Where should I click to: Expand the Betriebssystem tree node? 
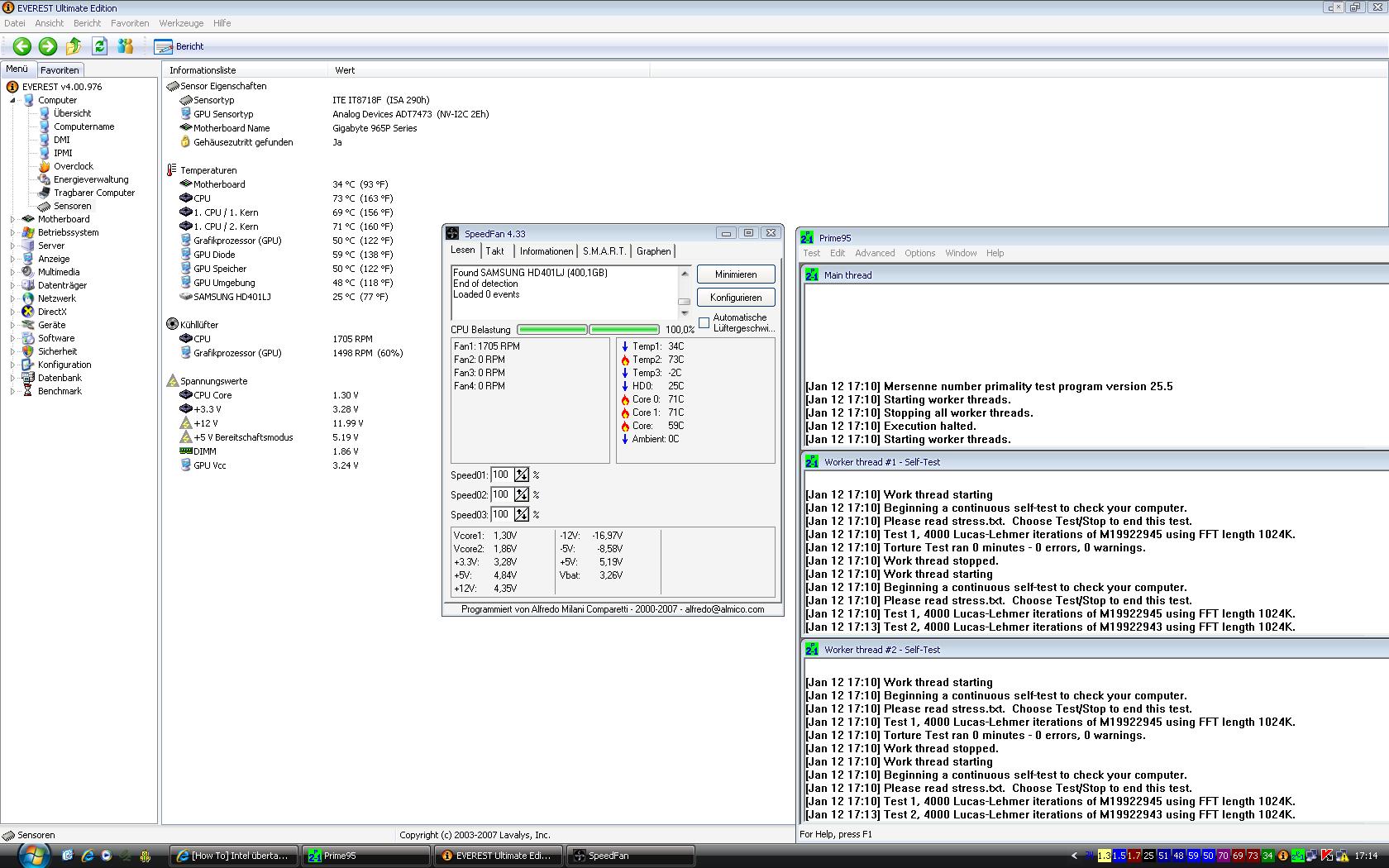(13, 232)
